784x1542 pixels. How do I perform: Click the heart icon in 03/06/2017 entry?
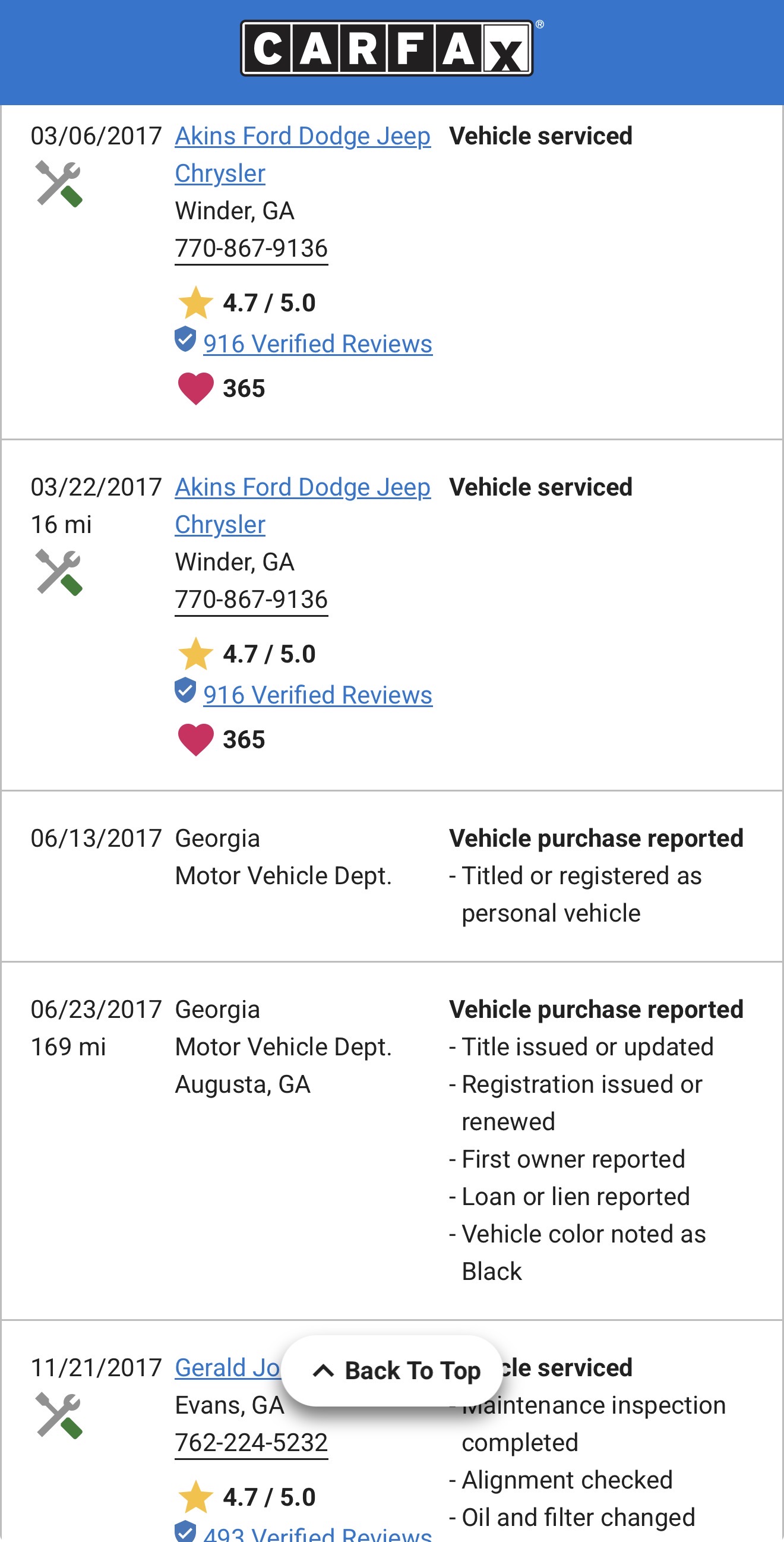(195, 389)
